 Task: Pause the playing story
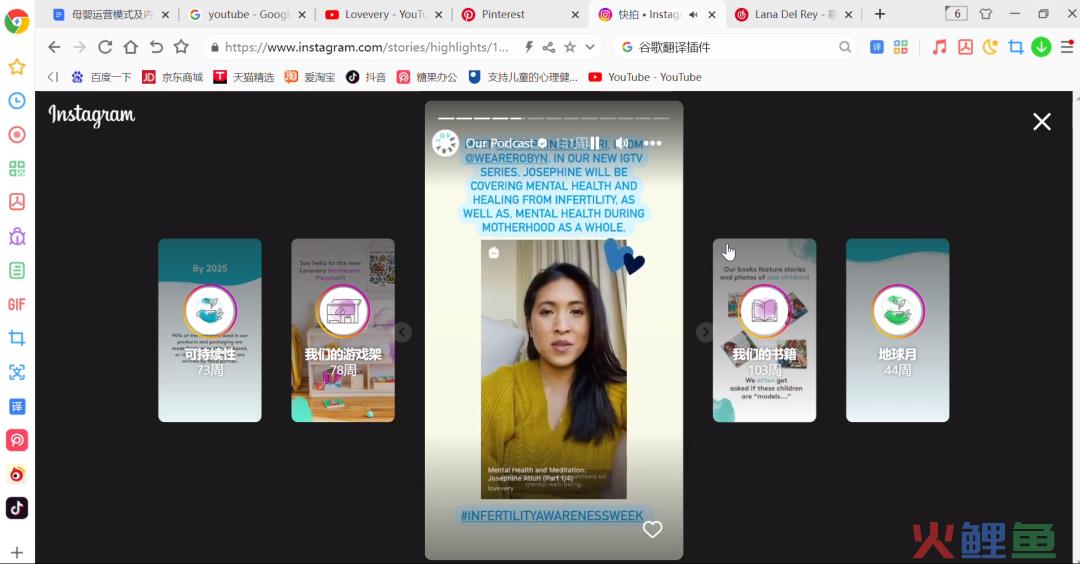click(594, 143)
